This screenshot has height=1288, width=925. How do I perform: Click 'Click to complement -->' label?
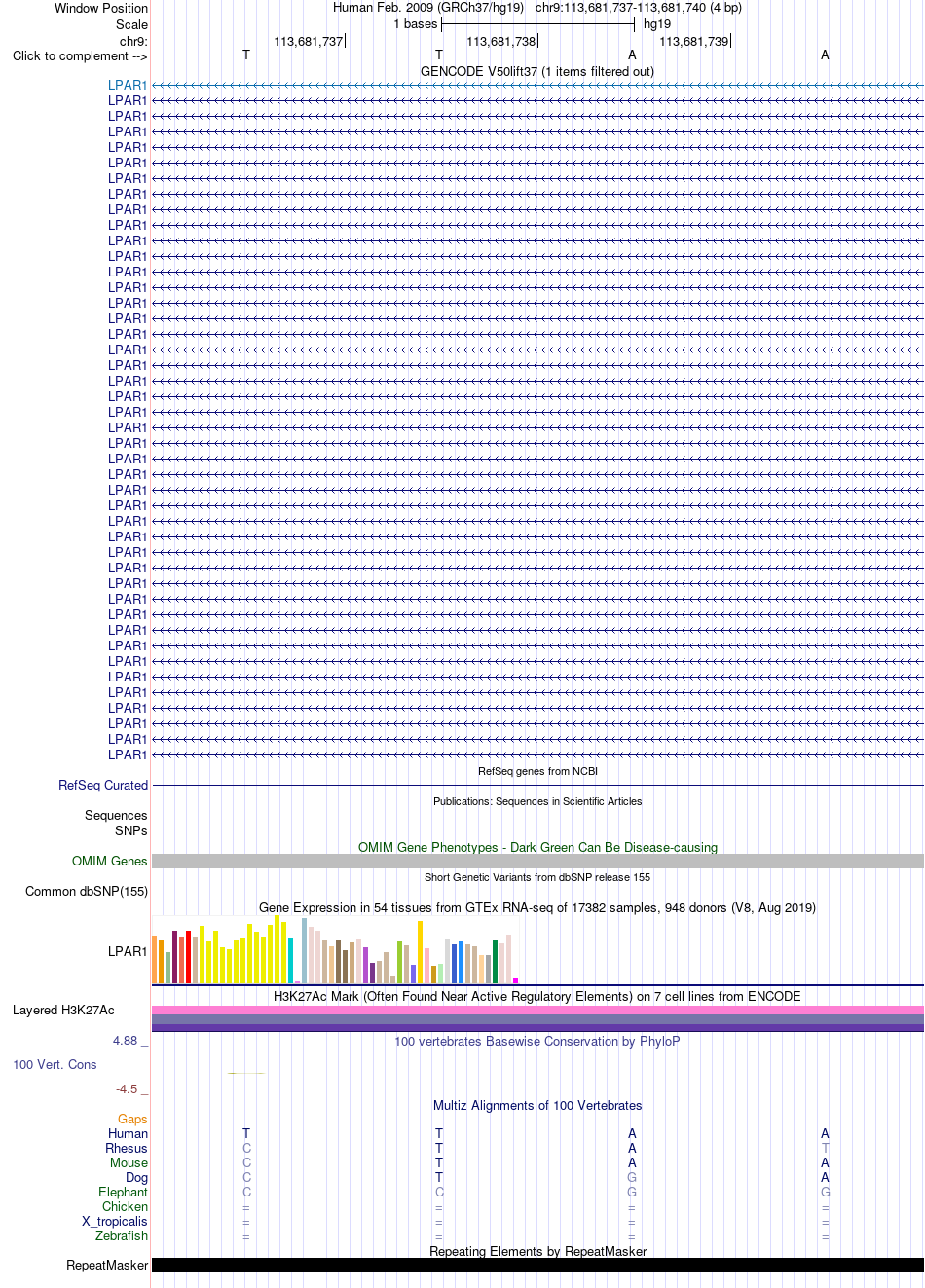[x=80, y=55]
